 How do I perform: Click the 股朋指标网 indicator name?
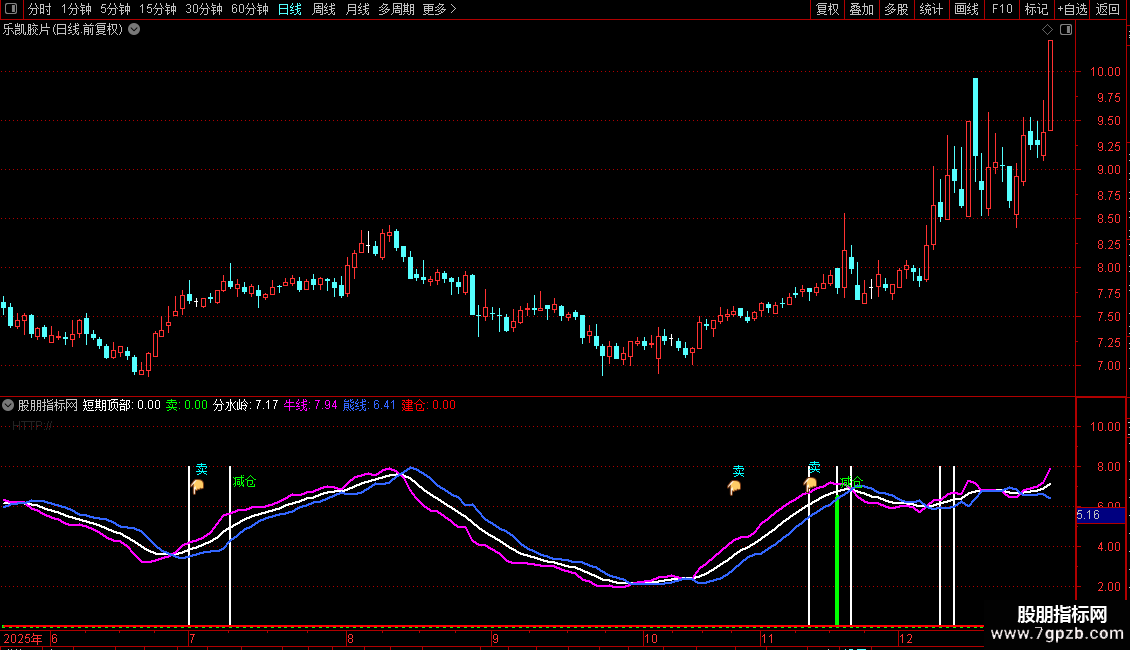[x=48, y=405]
